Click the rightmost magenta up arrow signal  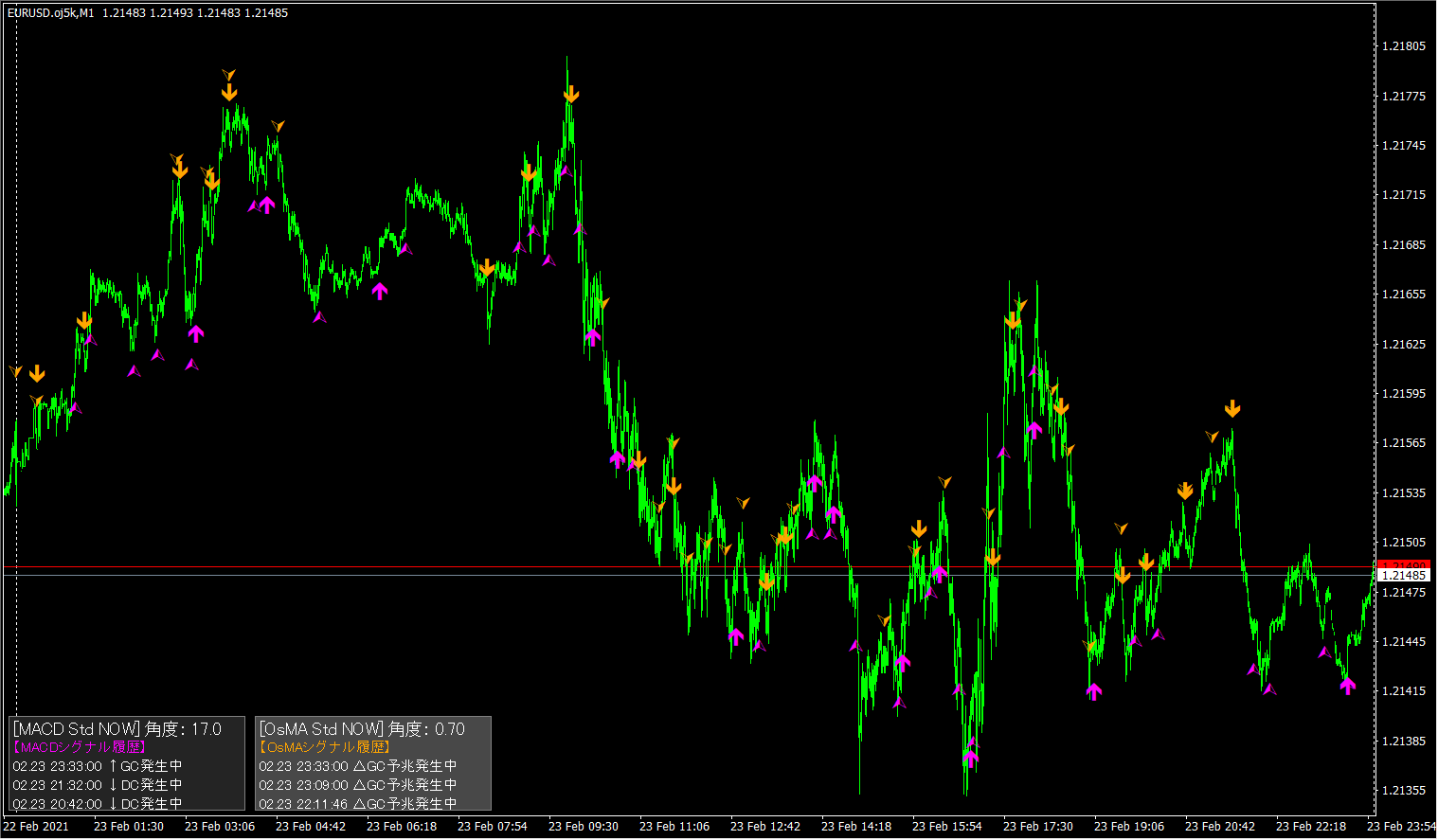click(1348, 686)
